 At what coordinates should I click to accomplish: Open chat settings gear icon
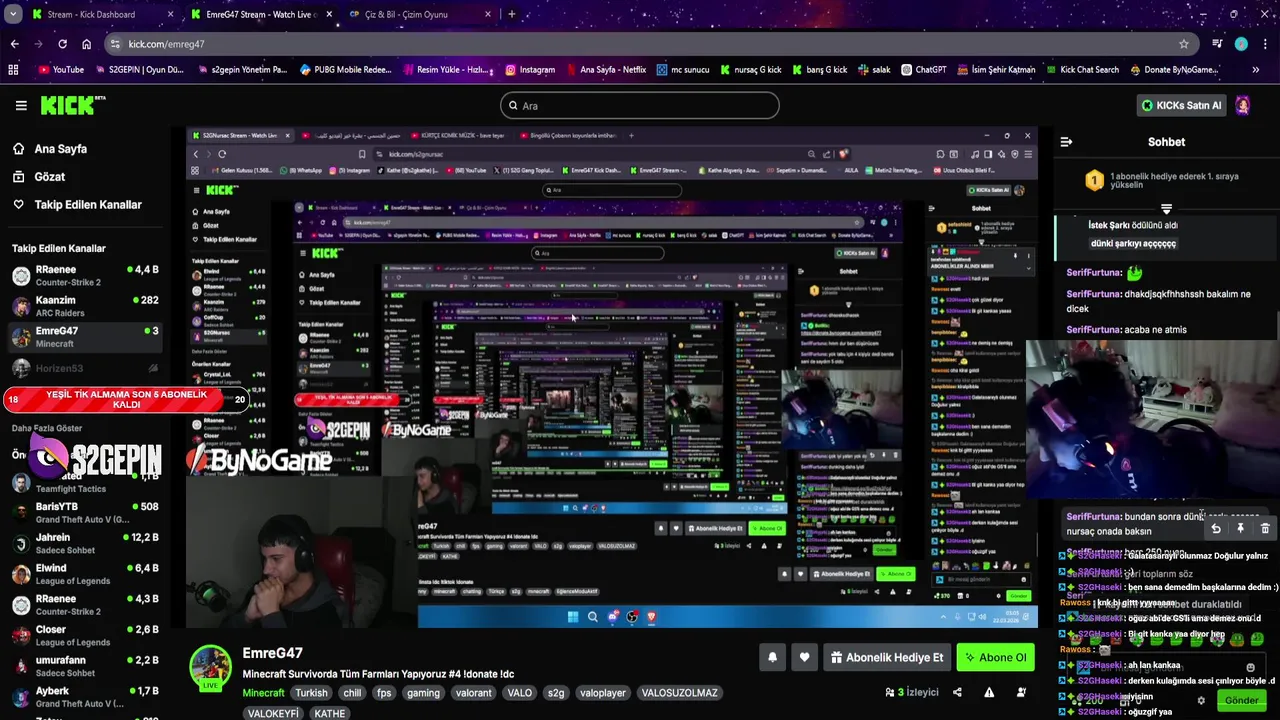(x=1201, y=700)
